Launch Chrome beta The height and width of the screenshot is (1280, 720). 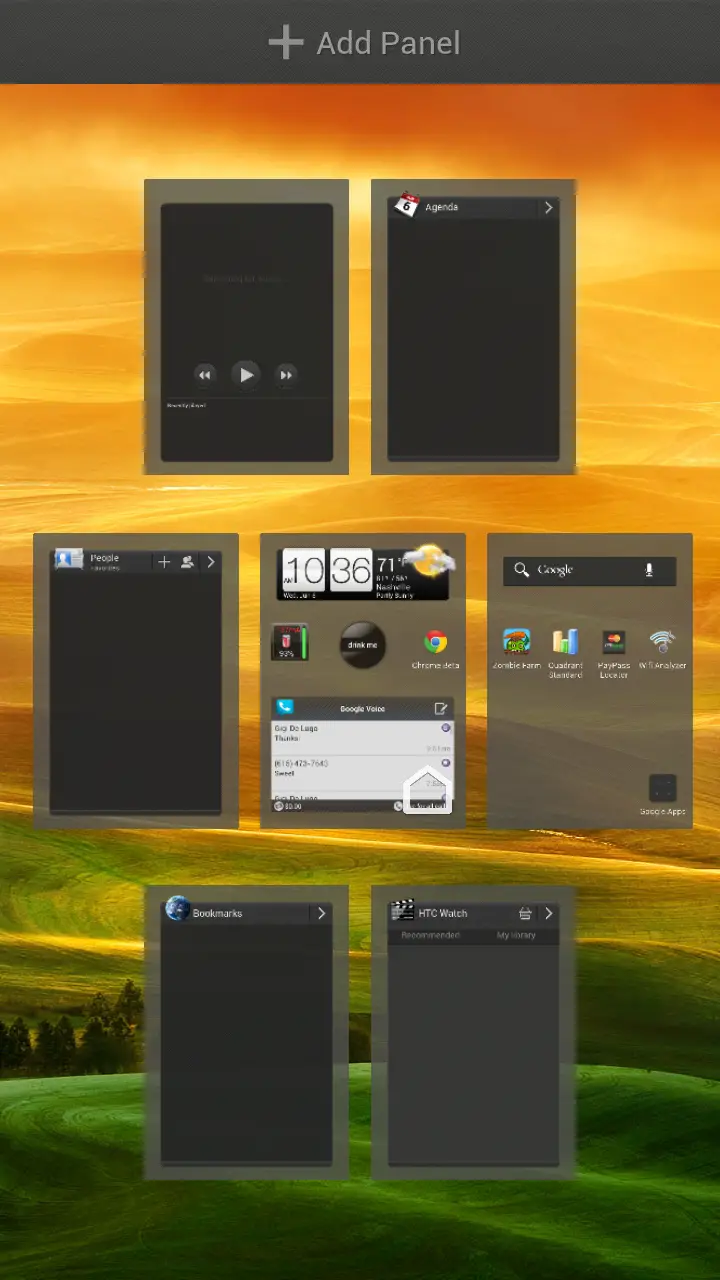coord(435,648)
